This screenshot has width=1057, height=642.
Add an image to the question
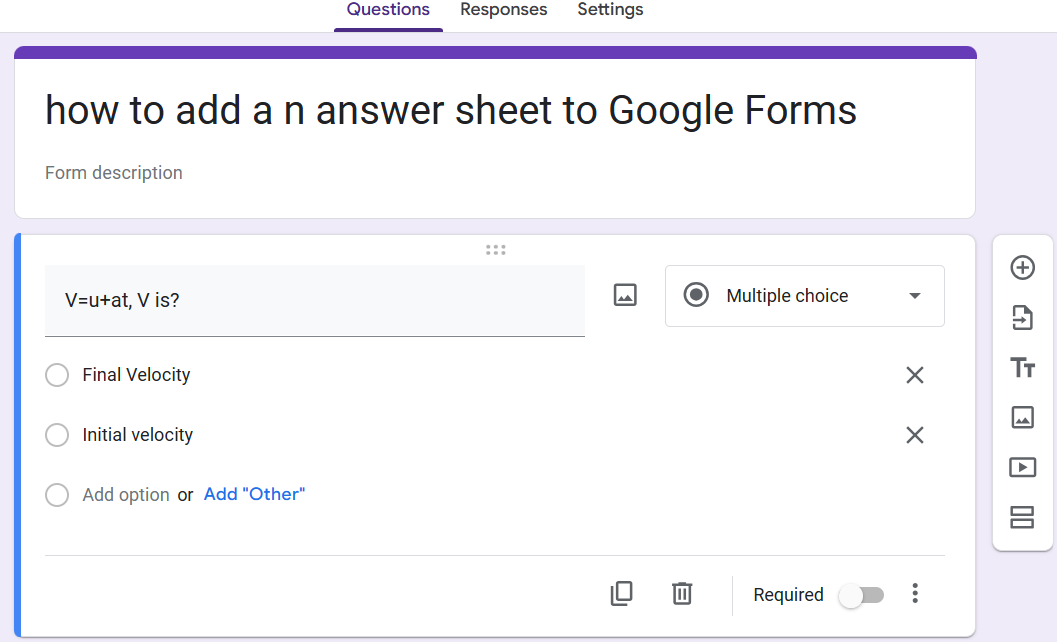[x=625, y=295]
